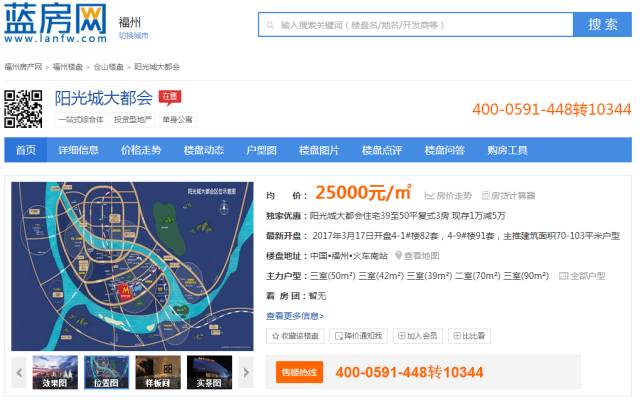Open the 户型图 tab
Image resolution: width=640 pixels, height=400 pixels.
[x=261, y=150]
